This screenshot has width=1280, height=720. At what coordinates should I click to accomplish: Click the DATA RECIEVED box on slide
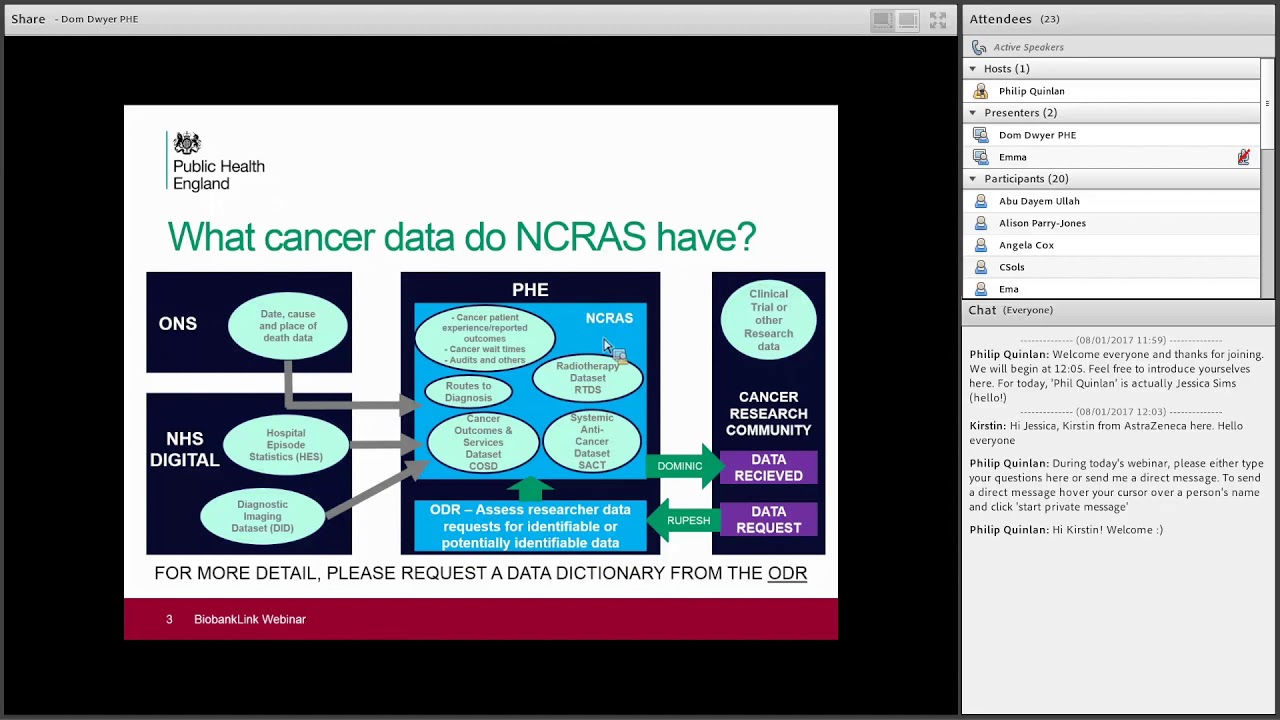[768, 467]
